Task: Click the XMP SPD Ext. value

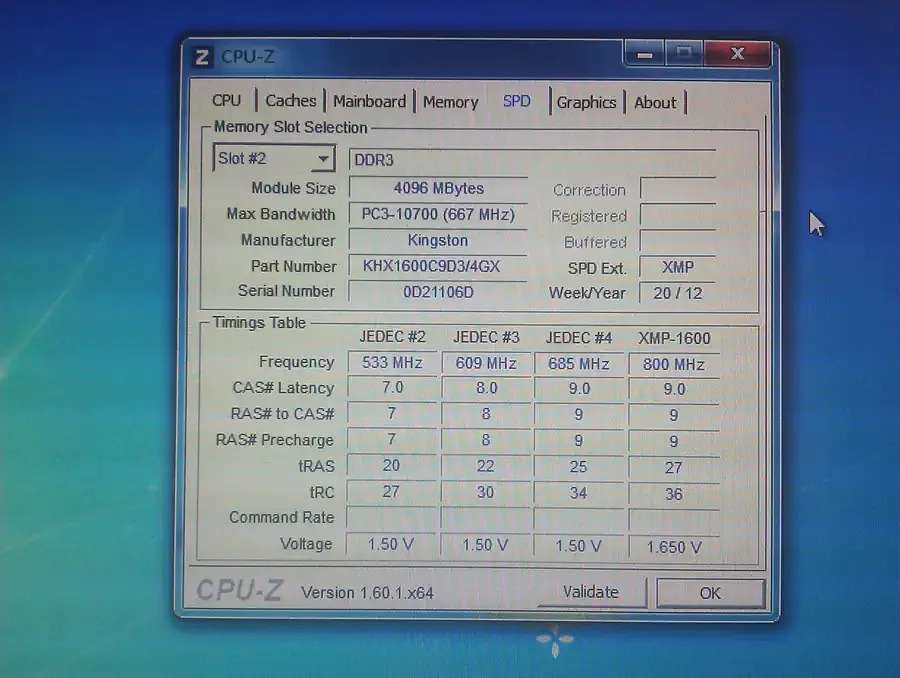Action: [678, 268]
